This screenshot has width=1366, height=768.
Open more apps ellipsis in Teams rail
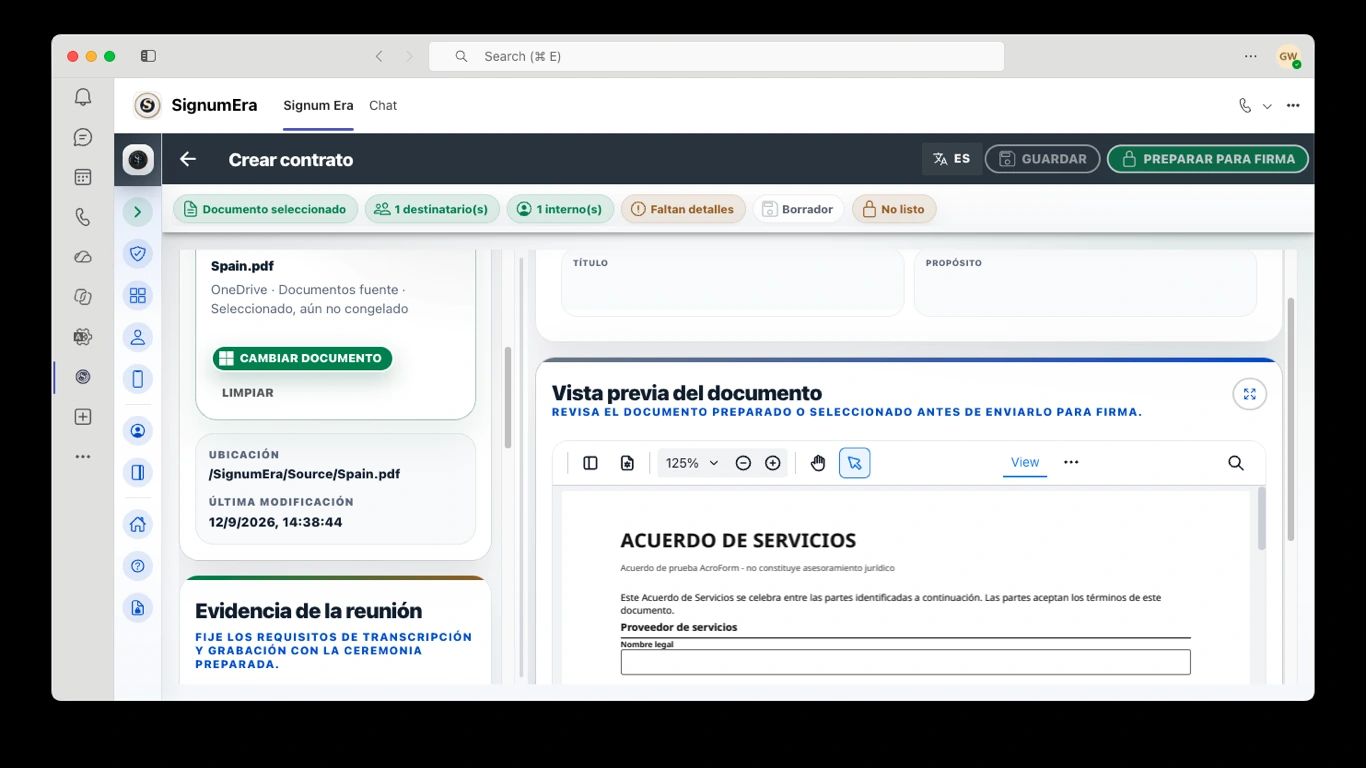[83, 457]
